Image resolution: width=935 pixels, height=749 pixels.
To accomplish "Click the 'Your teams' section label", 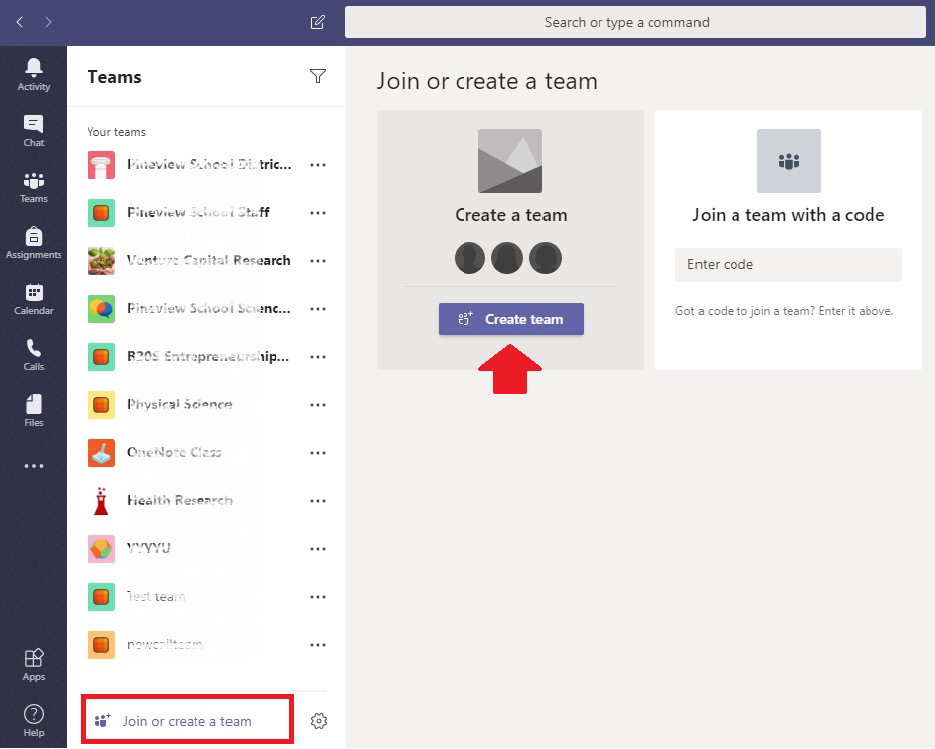I will (x=116, y=132).
